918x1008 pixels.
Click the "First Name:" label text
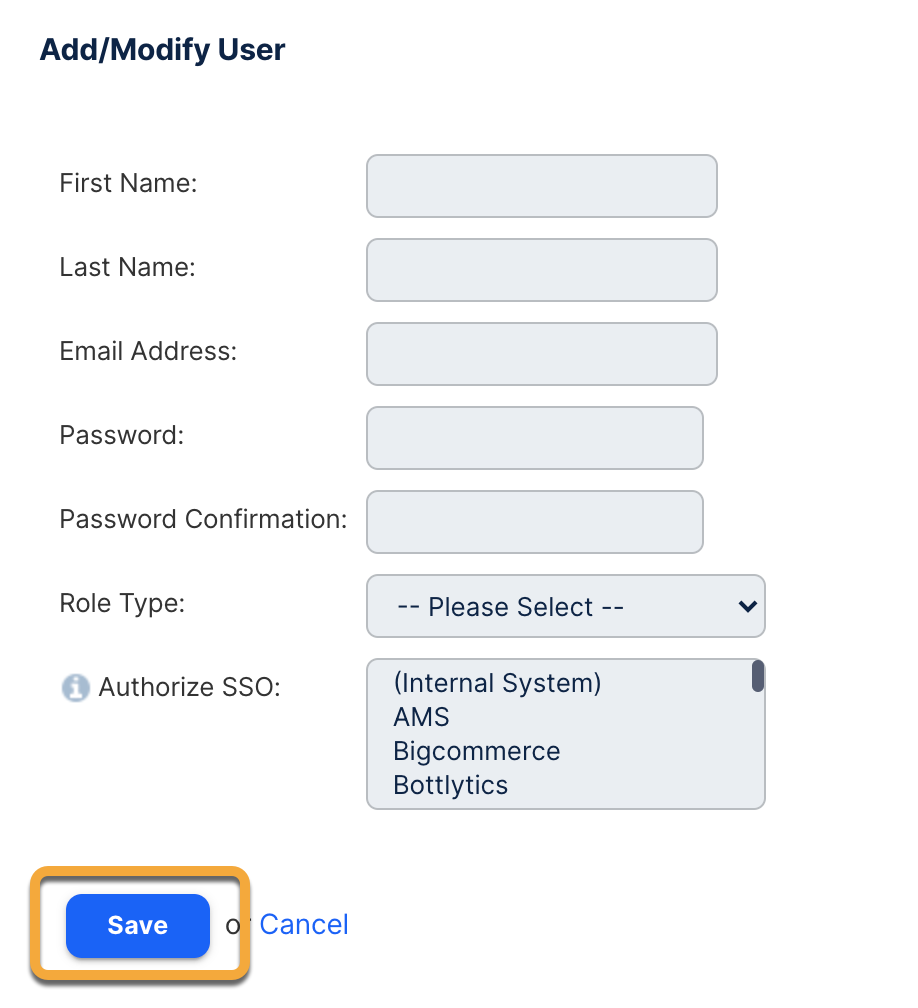click(x=129, y=183)
